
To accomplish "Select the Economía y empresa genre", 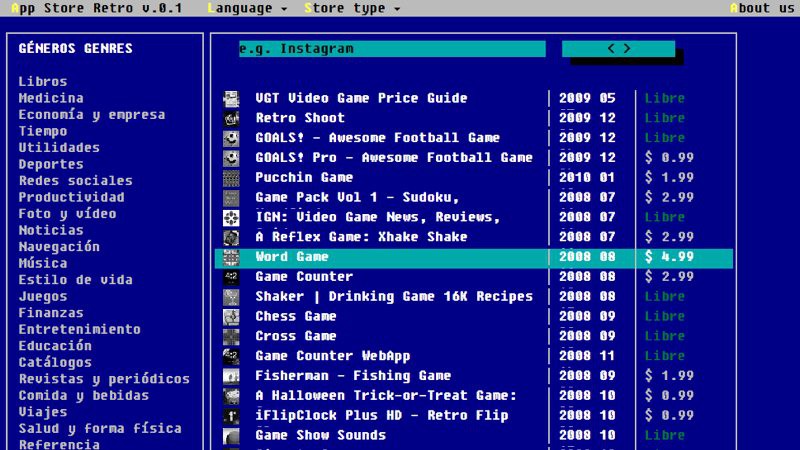I will pos(92,114).
